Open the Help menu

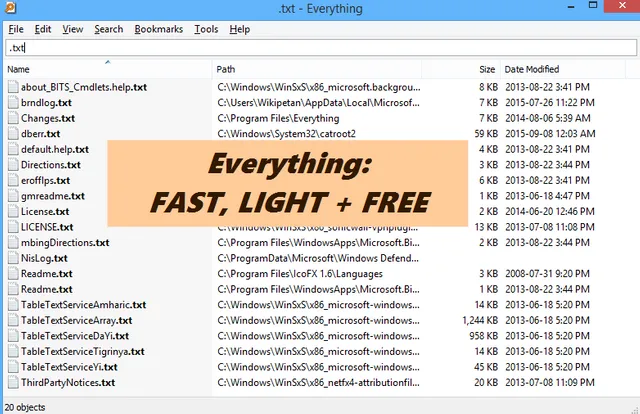pos(240,29)
